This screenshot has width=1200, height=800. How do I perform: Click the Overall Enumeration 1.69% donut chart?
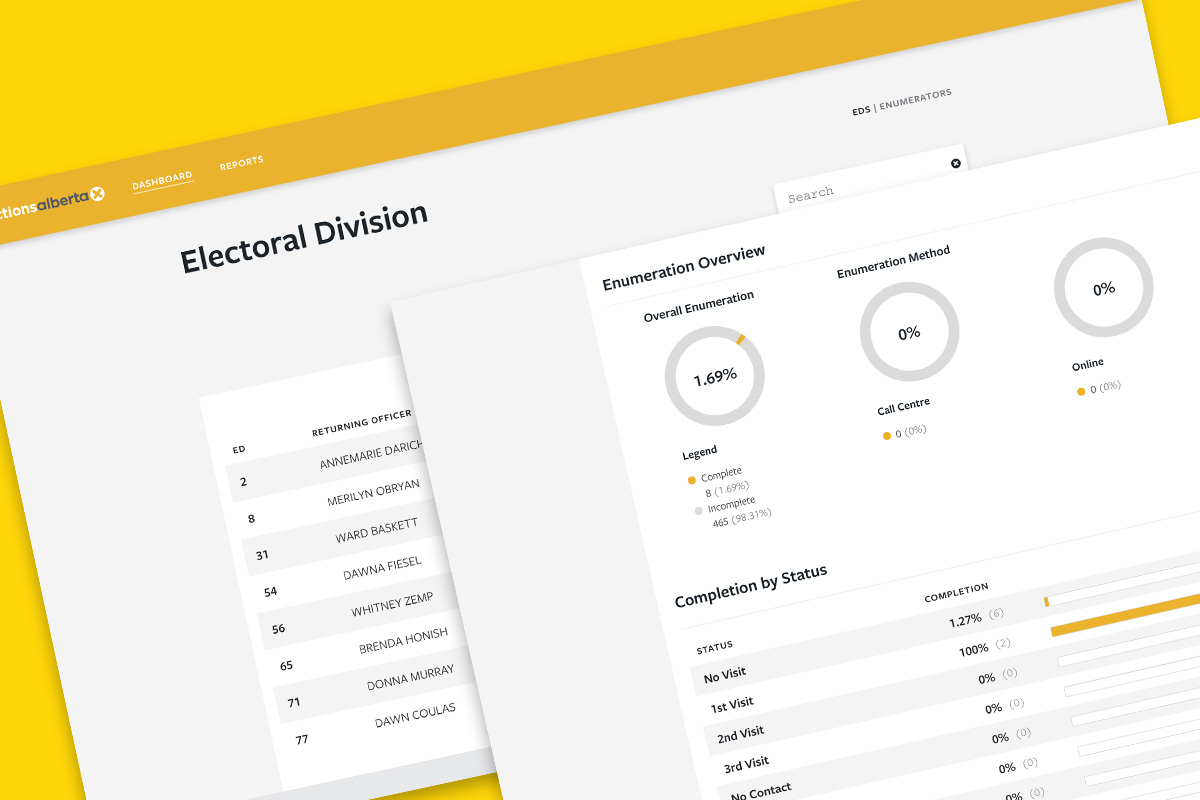tap(714, 376)
